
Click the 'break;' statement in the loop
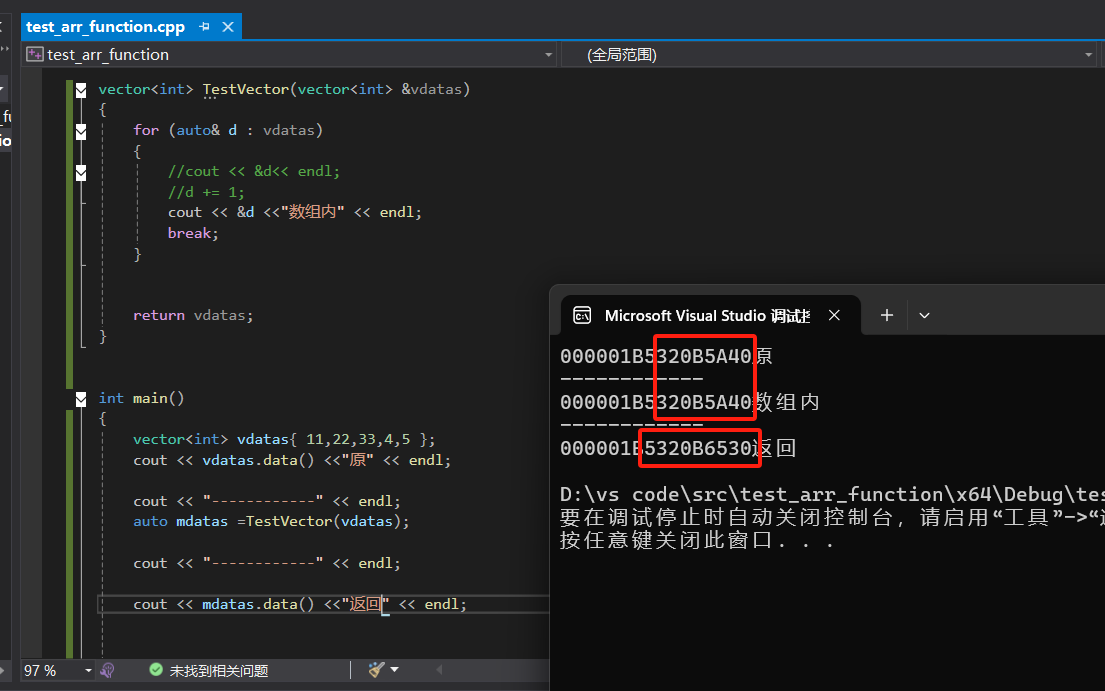point(193,233)
